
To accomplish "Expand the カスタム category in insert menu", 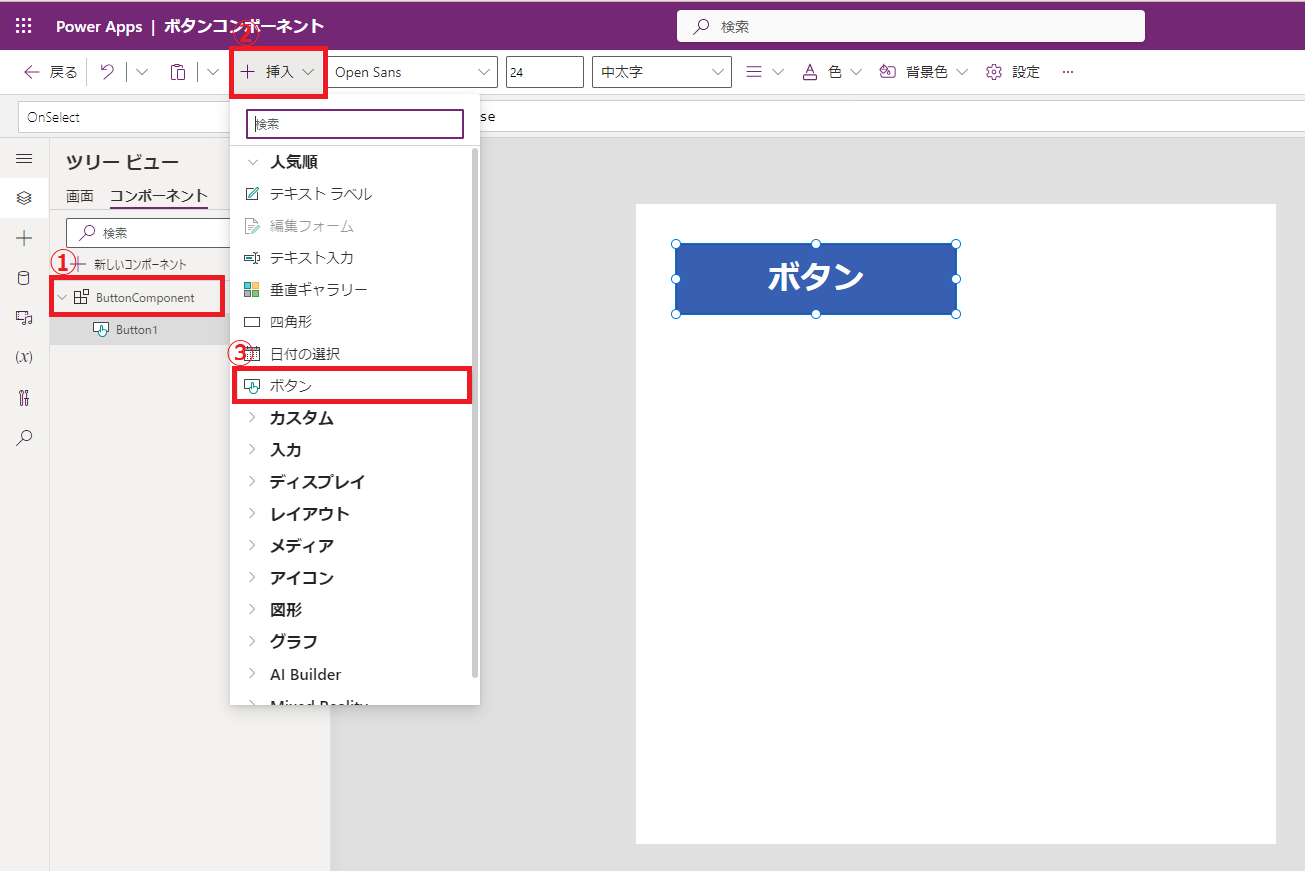I will [x=299, y=417].
